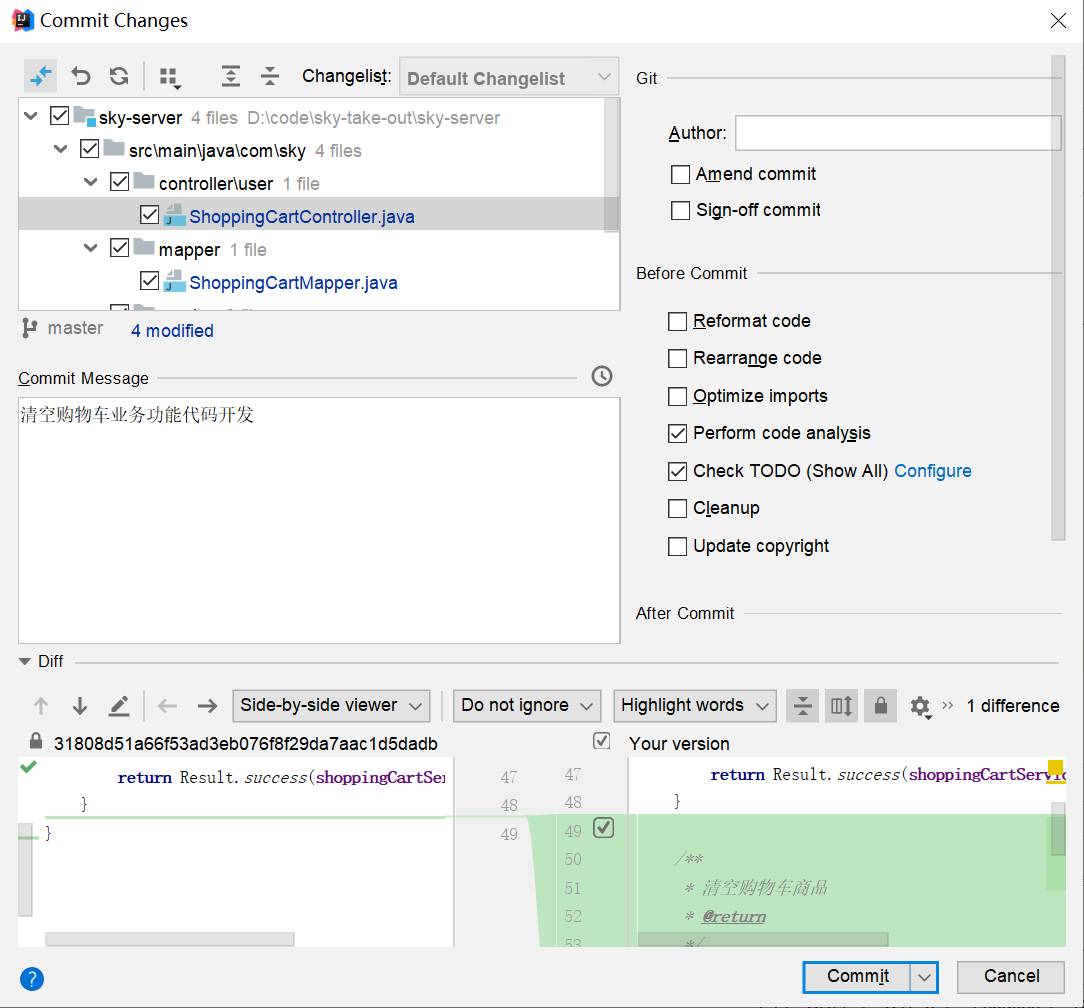The height and width of the screenshot is (1008, 1084).
Task: Open Diff settings gear icon
Action: pos(919,707)
